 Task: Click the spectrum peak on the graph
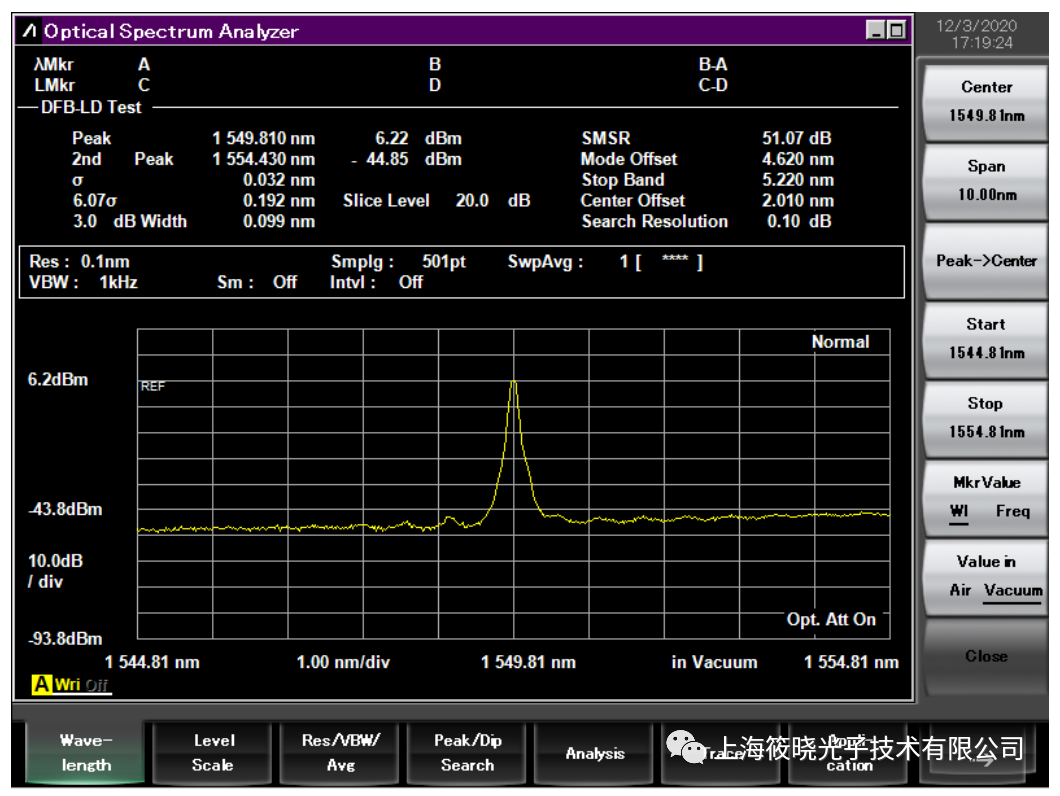(513, 382)
